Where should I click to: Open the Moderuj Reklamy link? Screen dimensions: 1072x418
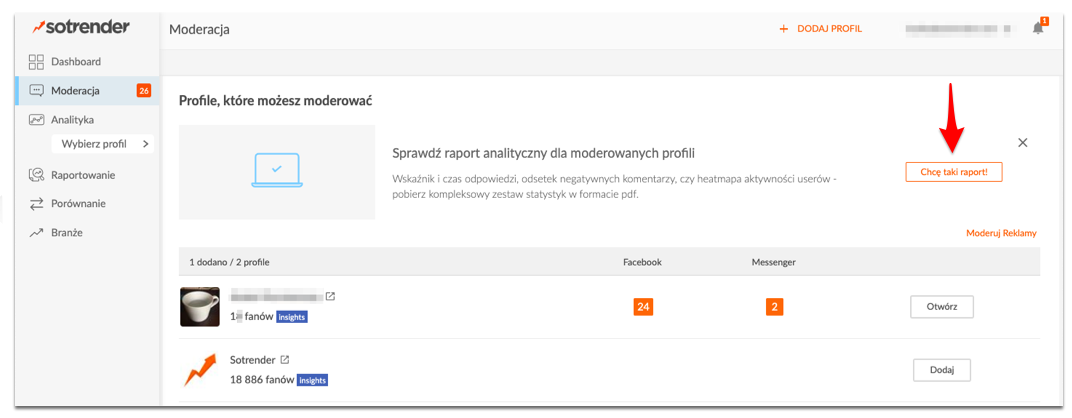1001,233
